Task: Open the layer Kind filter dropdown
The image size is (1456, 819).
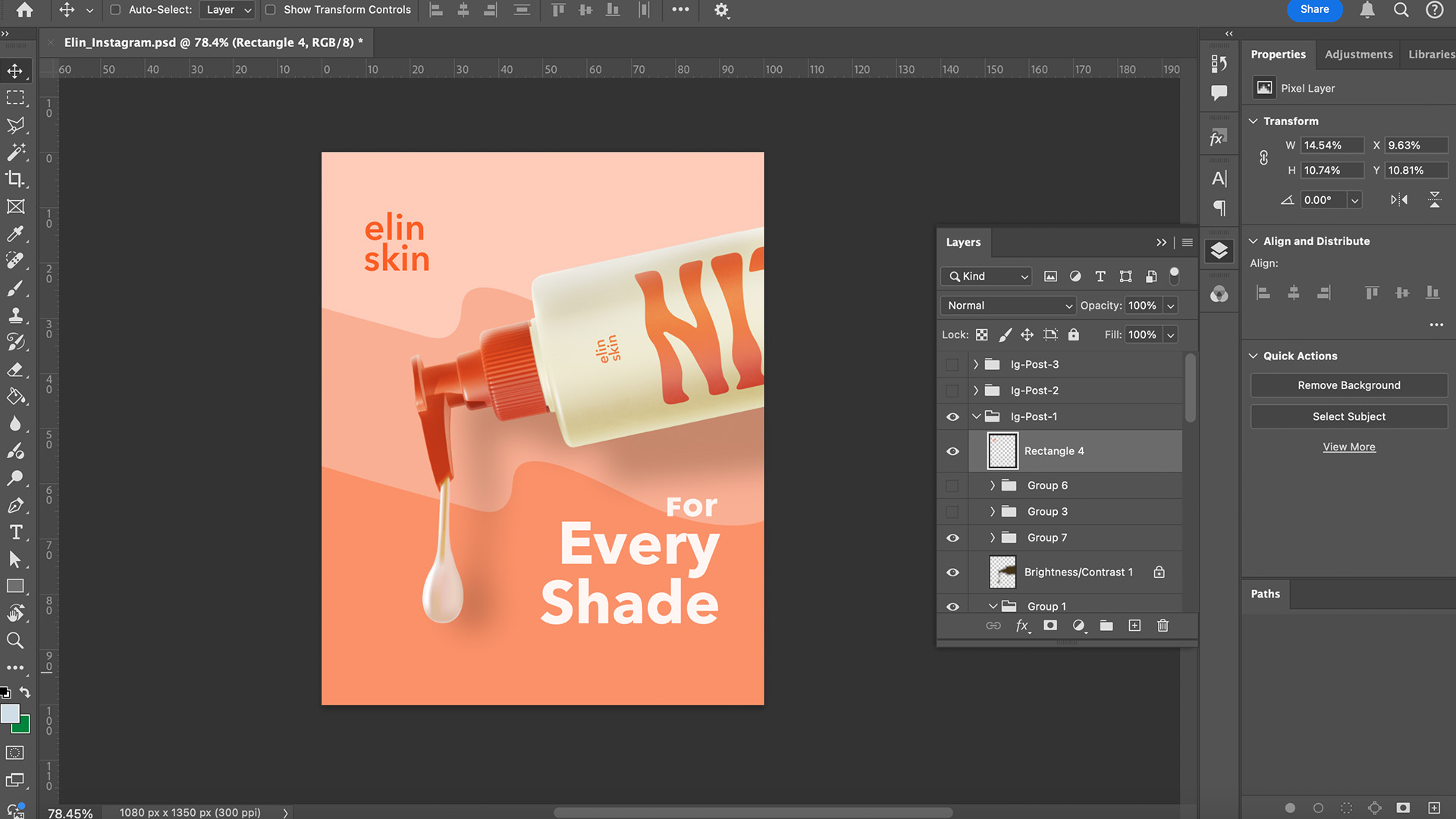Action: pos(988,277)
